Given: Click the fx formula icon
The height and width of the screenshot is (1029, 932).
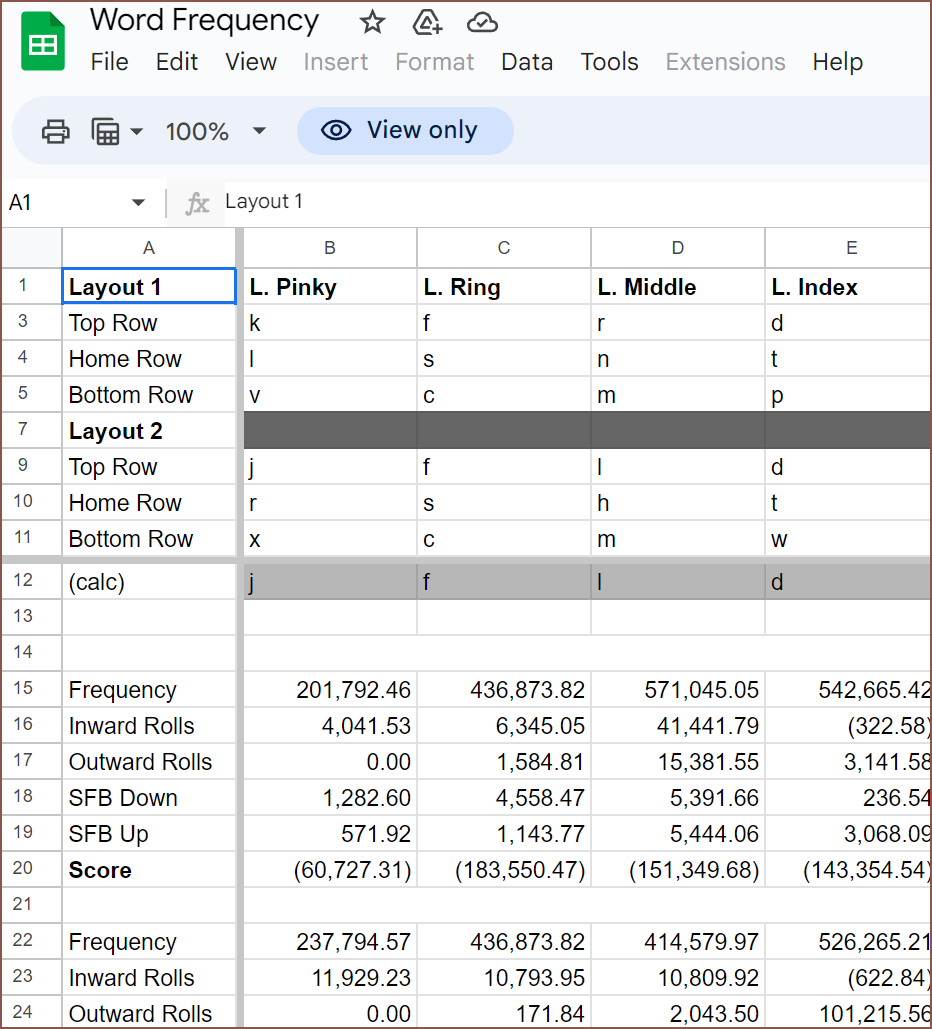Looking at the screenshot, I should point(198,203).
